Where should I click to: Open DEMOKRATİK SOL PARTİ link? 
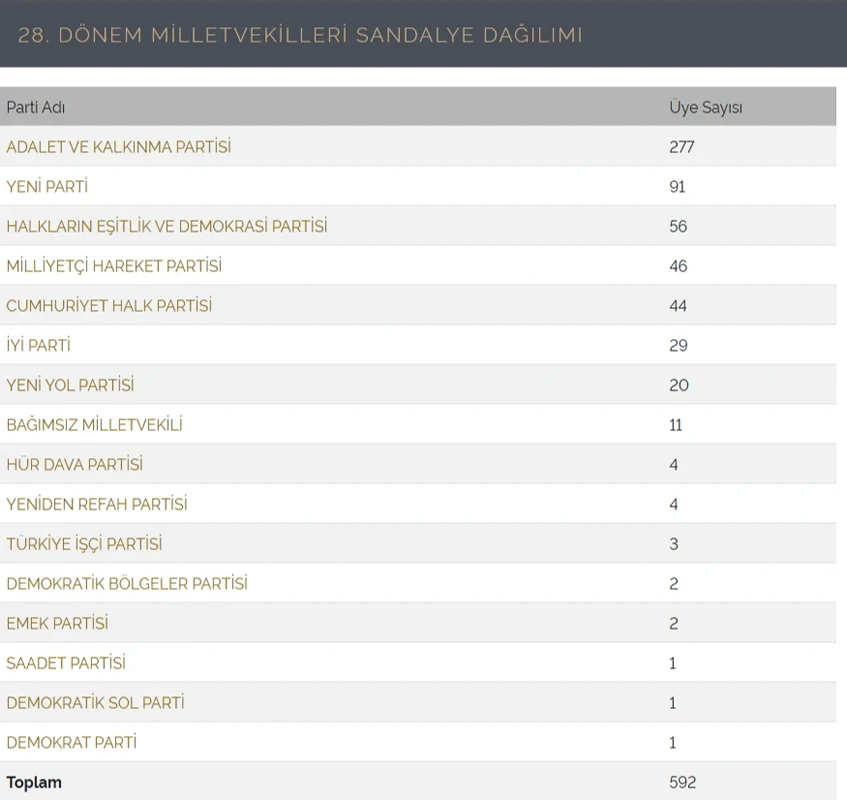click(x=95, y=702)
